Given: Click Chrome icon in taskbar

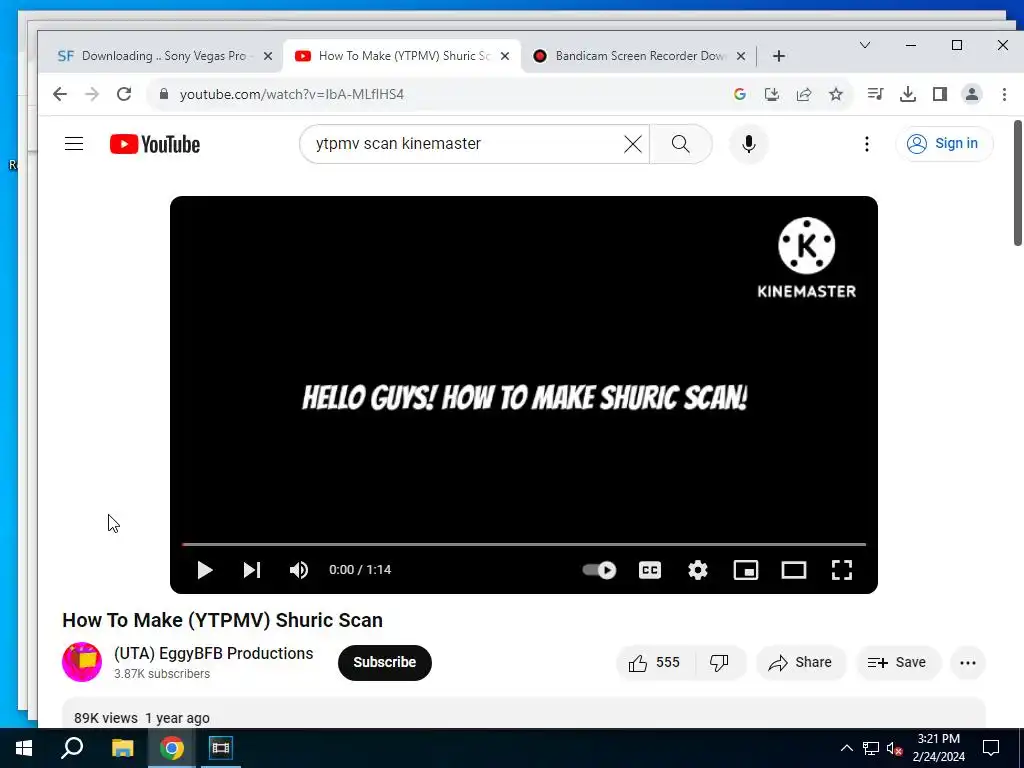Looking at the screenshot, I should point(171,748).
